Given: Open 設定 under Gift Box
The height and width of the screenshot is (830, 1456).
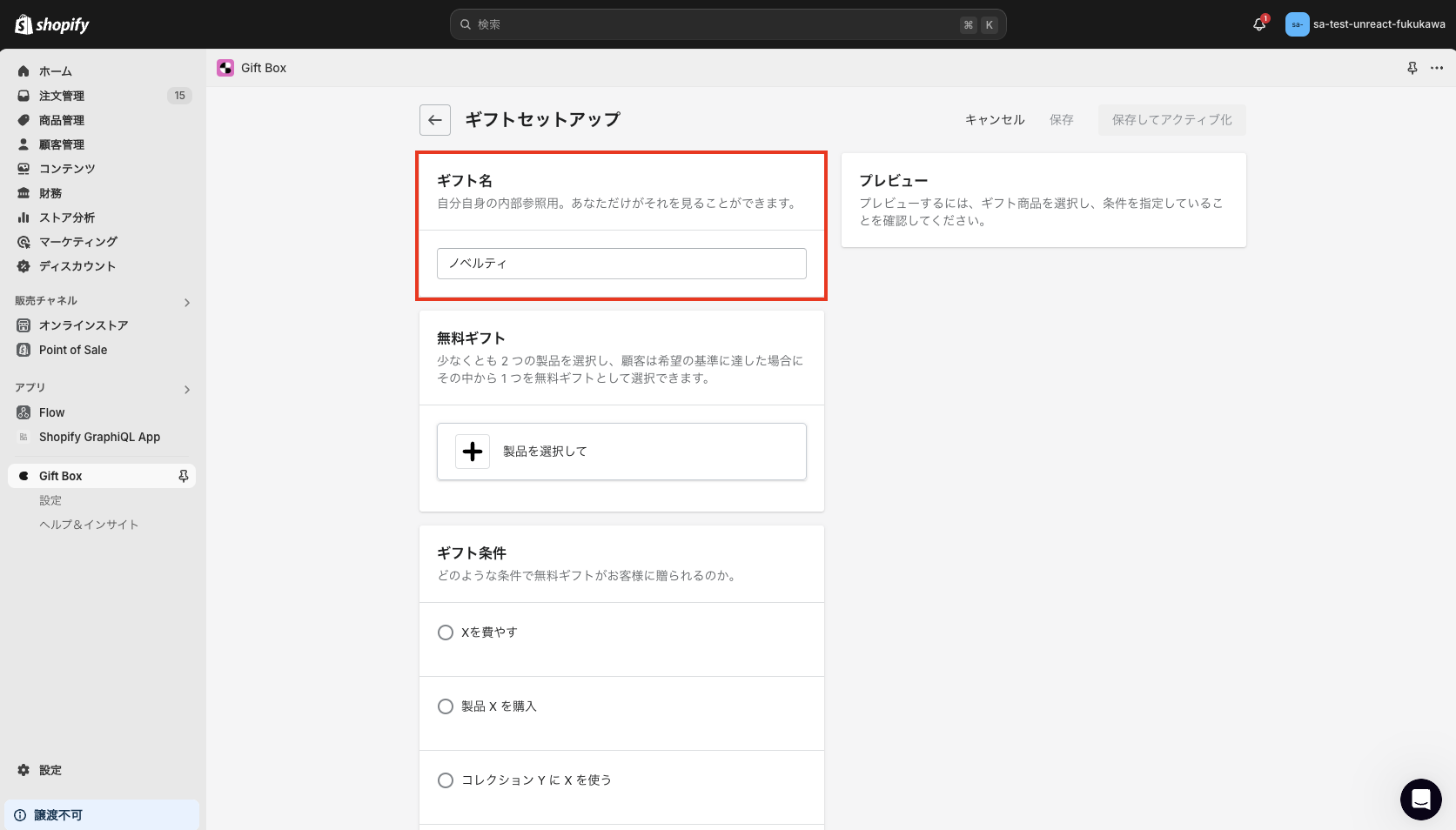Looking at the screenshot, I should click(50, 500).
